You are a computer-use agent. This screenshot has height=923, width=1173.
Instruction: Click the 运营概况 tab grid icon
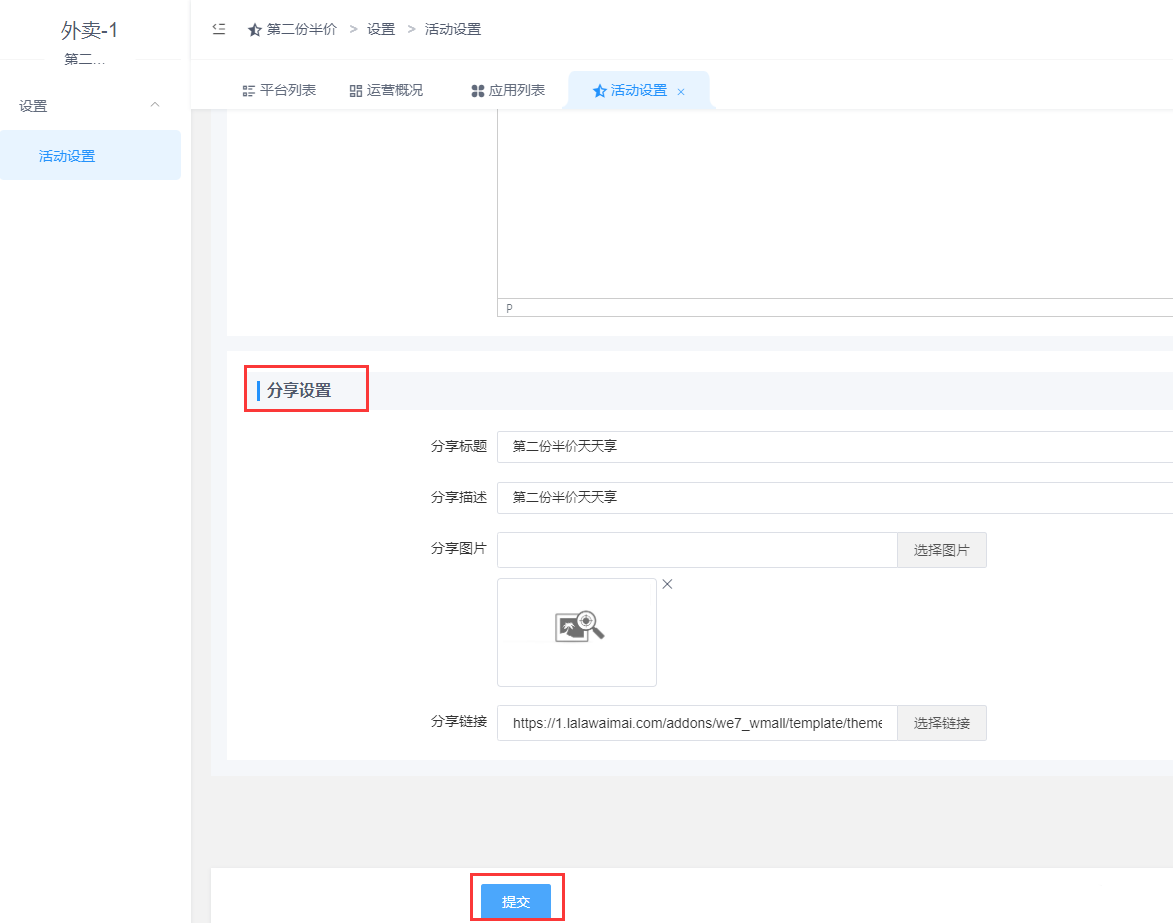pos(355,91)
